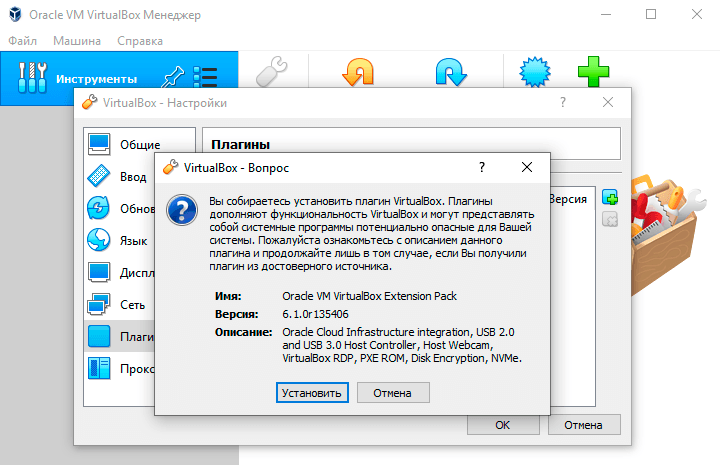
Task: Click Отмена in the Настройки window
Action: click(x=584, y=425)
